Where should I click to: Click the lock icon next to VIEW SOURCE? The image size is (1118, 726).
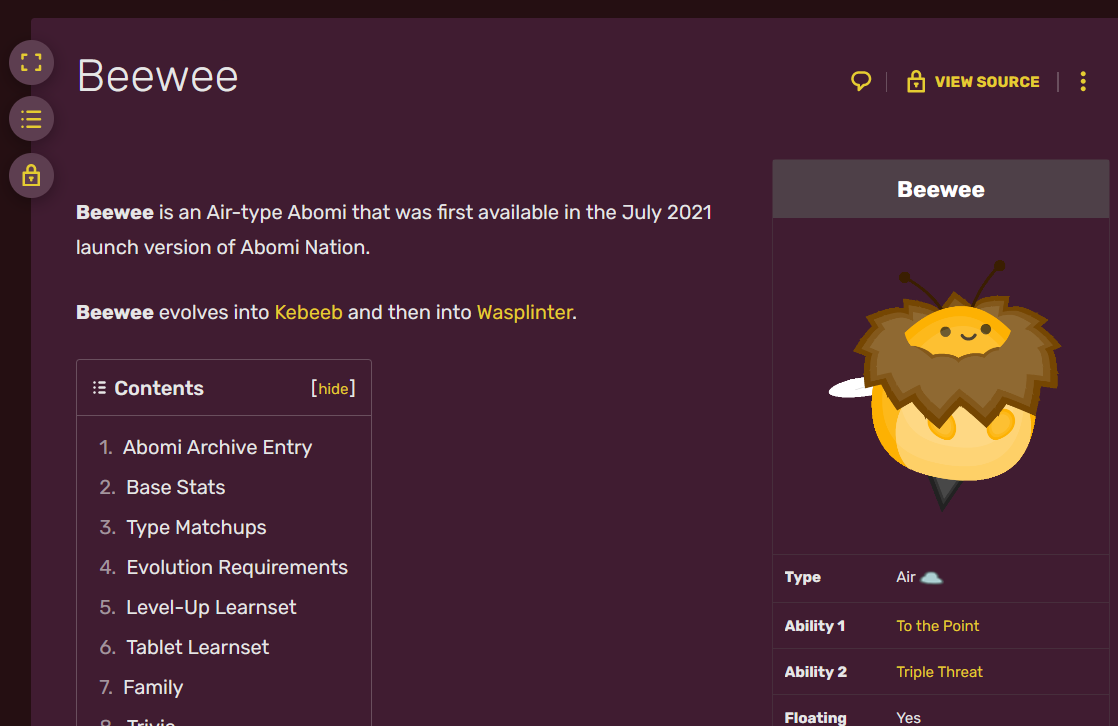click(916, 81)
